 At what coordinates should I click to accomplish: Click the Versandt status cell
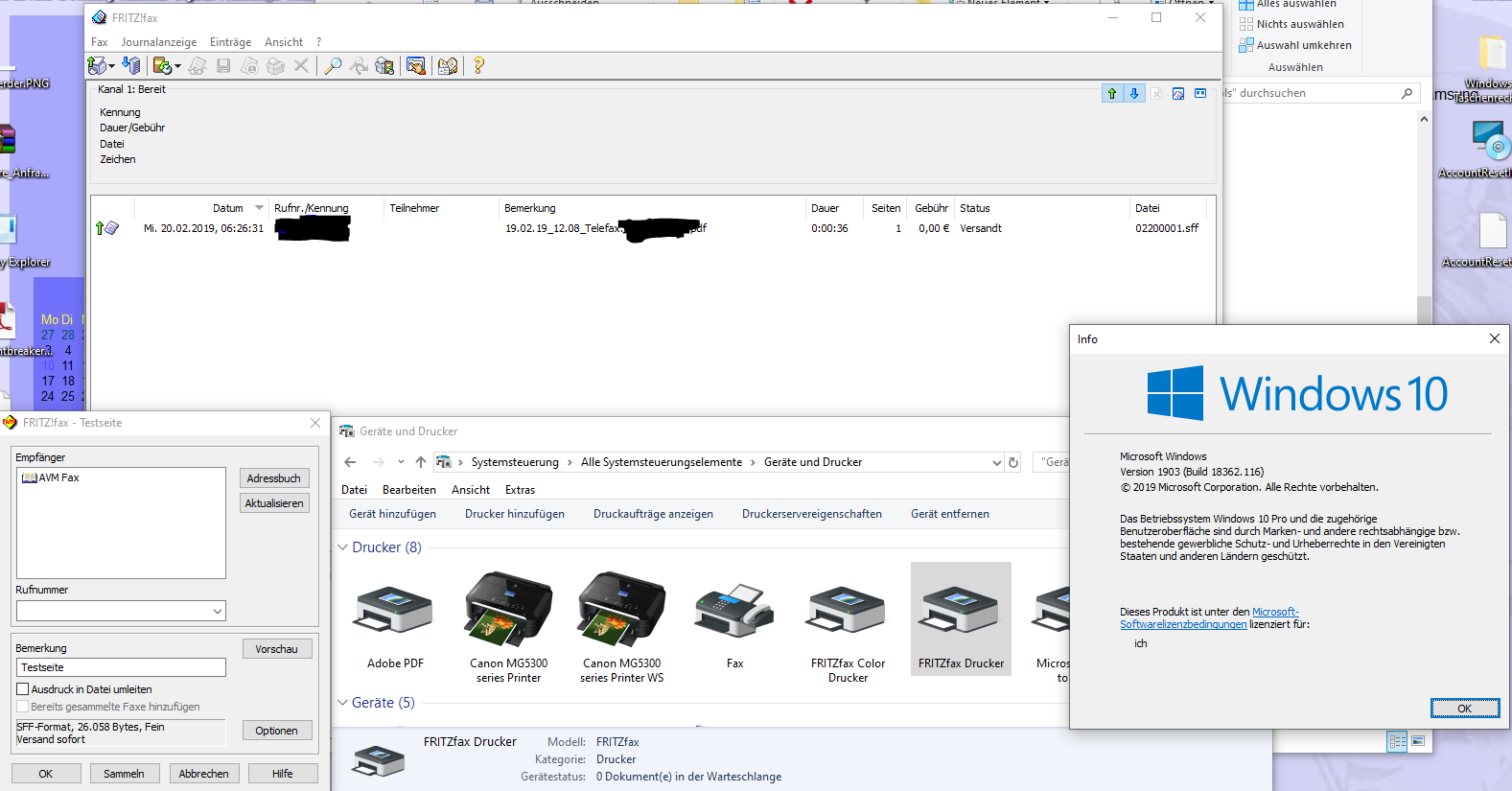(981, 228)
